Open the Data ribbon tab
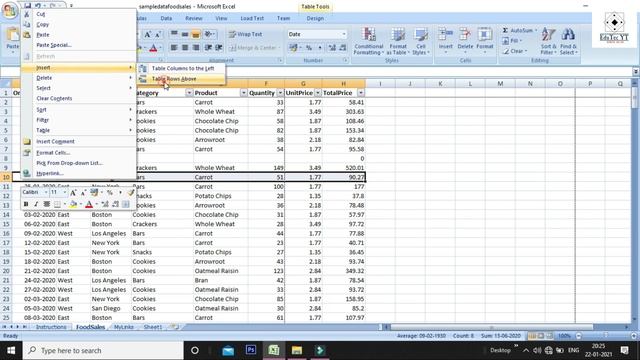 [166, 18]
